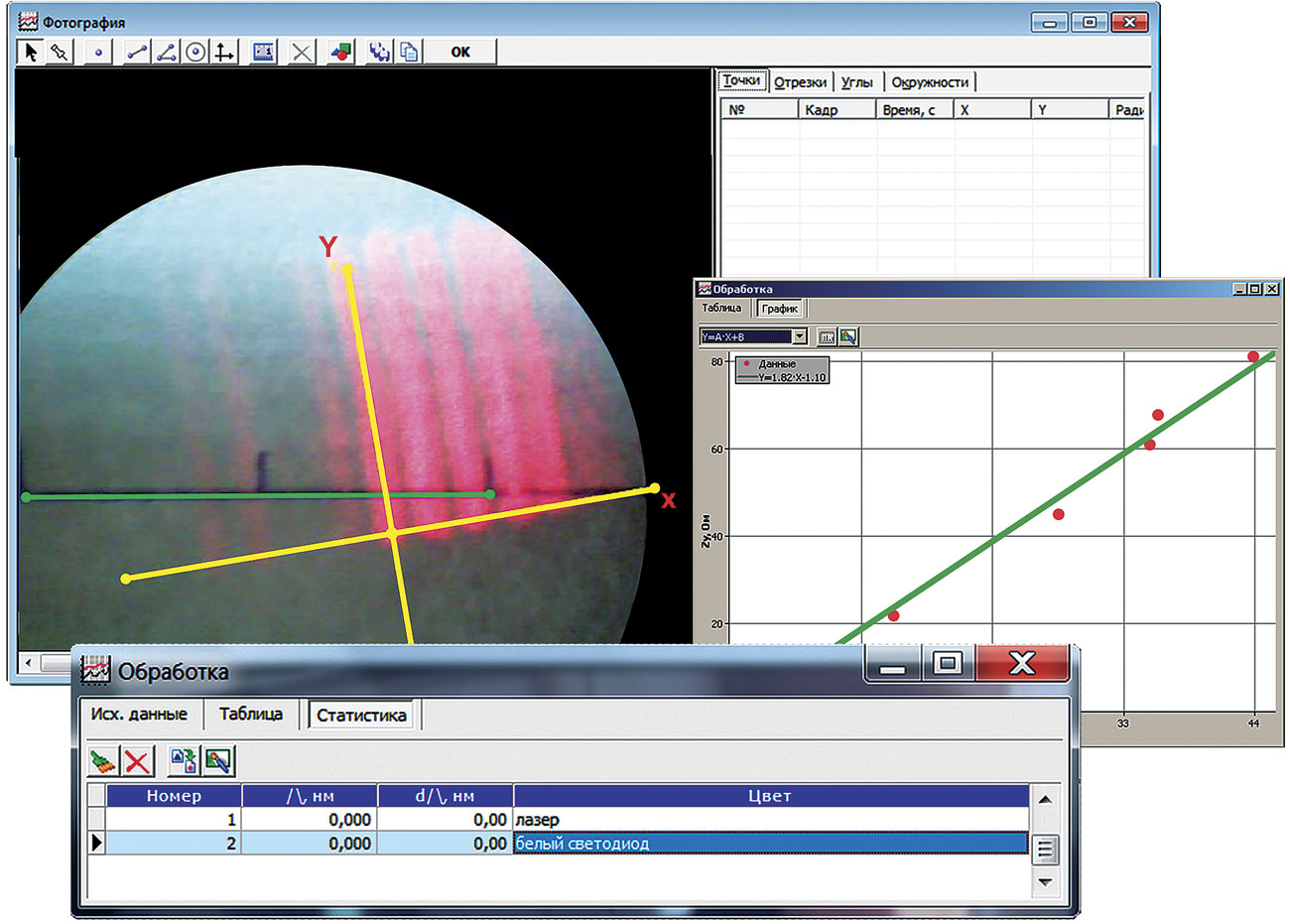Pick the pushpin marker tool
Image resolution: width=1290 pixels, height=924 pixels.
click(60, 53)
